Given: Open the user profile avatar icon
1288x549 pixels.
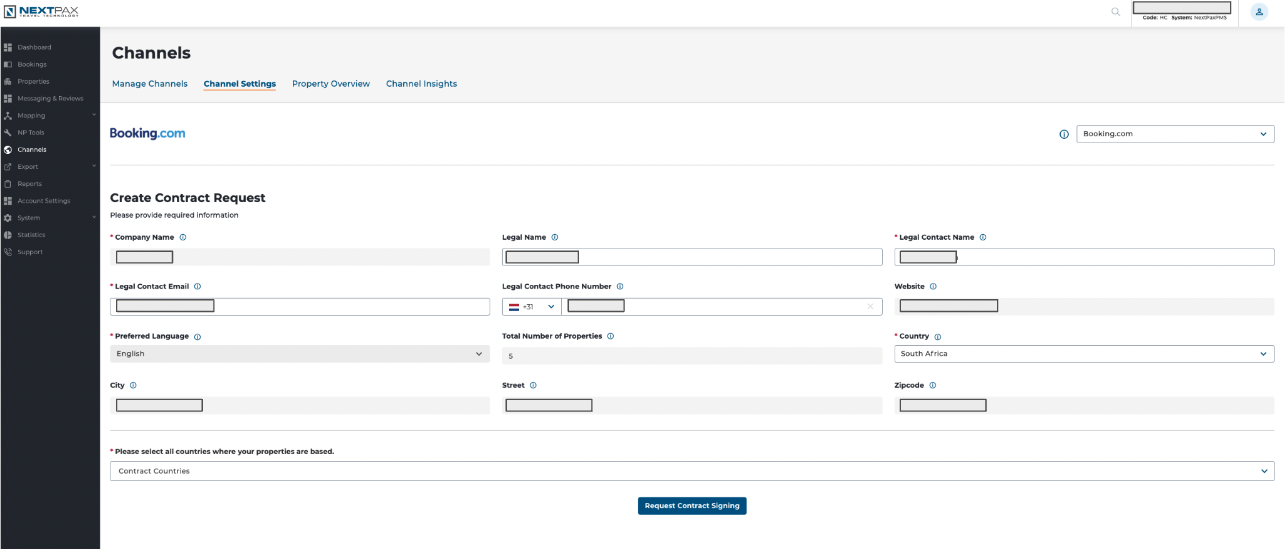Looking at the screenshot, I should pyautogui.click(x=1259, y=12).
